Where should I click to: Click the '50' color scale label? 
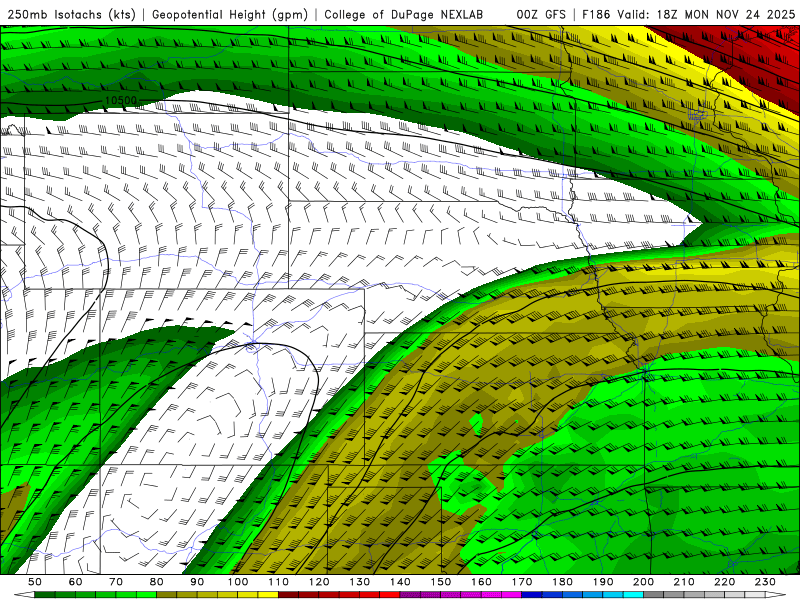(35, 582)
